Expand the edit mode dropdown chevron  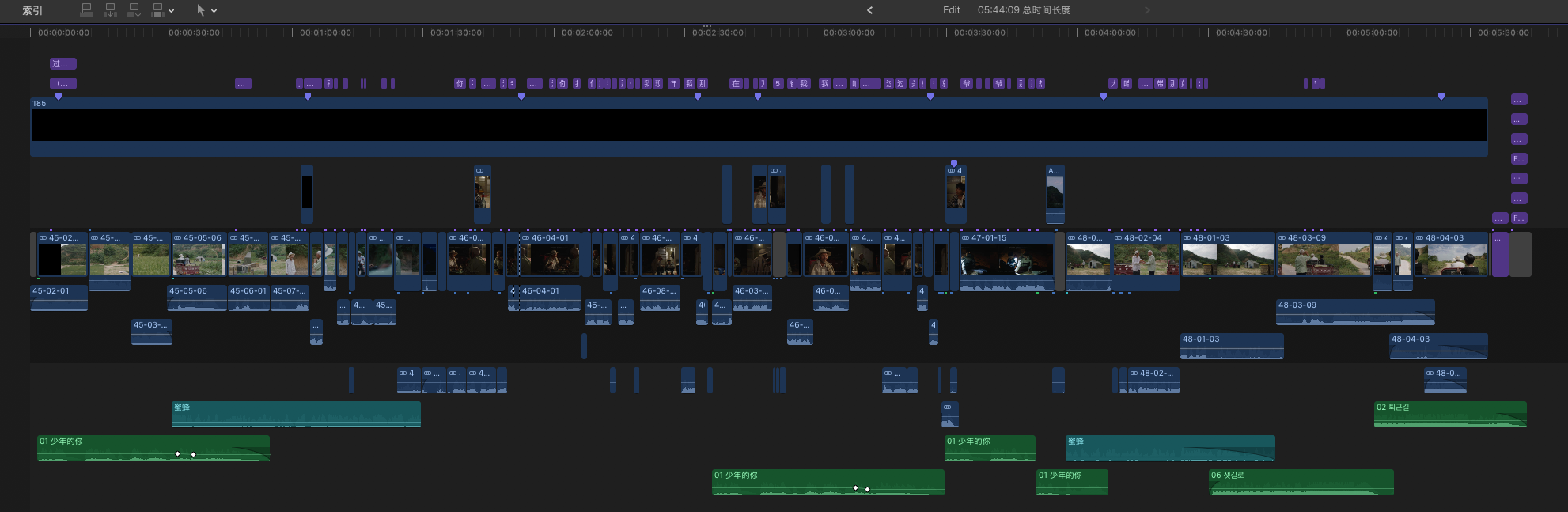coord(172,11)
